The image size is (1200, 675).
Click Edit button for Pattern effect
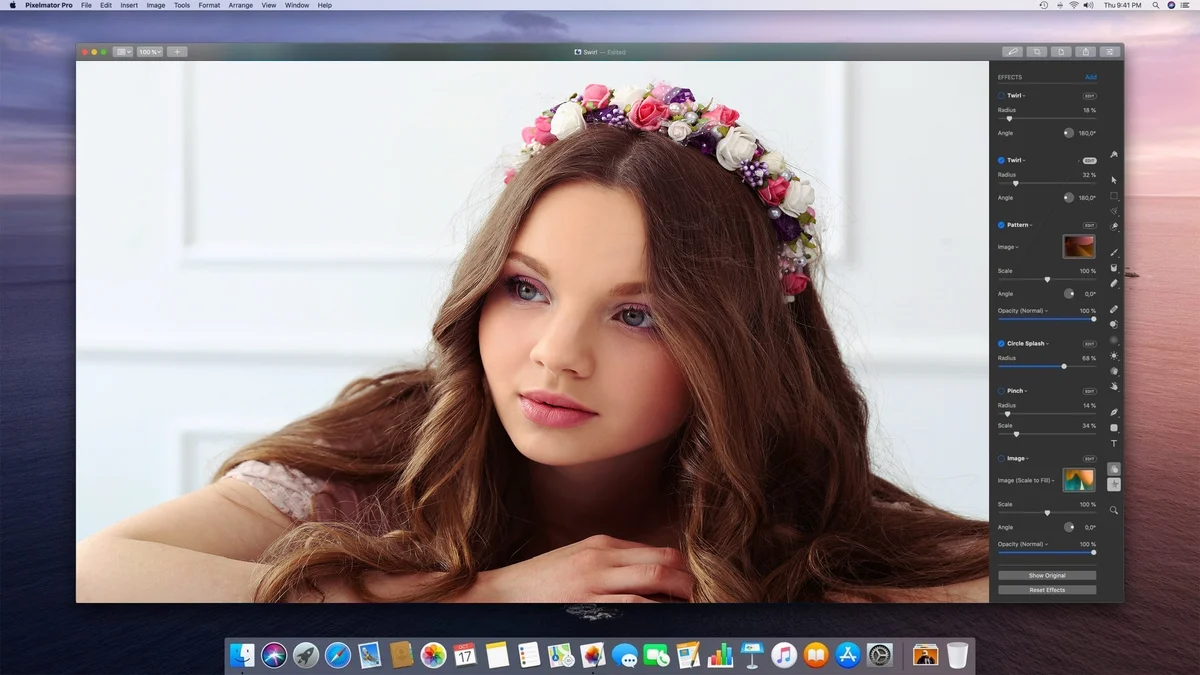(1089, 225)
